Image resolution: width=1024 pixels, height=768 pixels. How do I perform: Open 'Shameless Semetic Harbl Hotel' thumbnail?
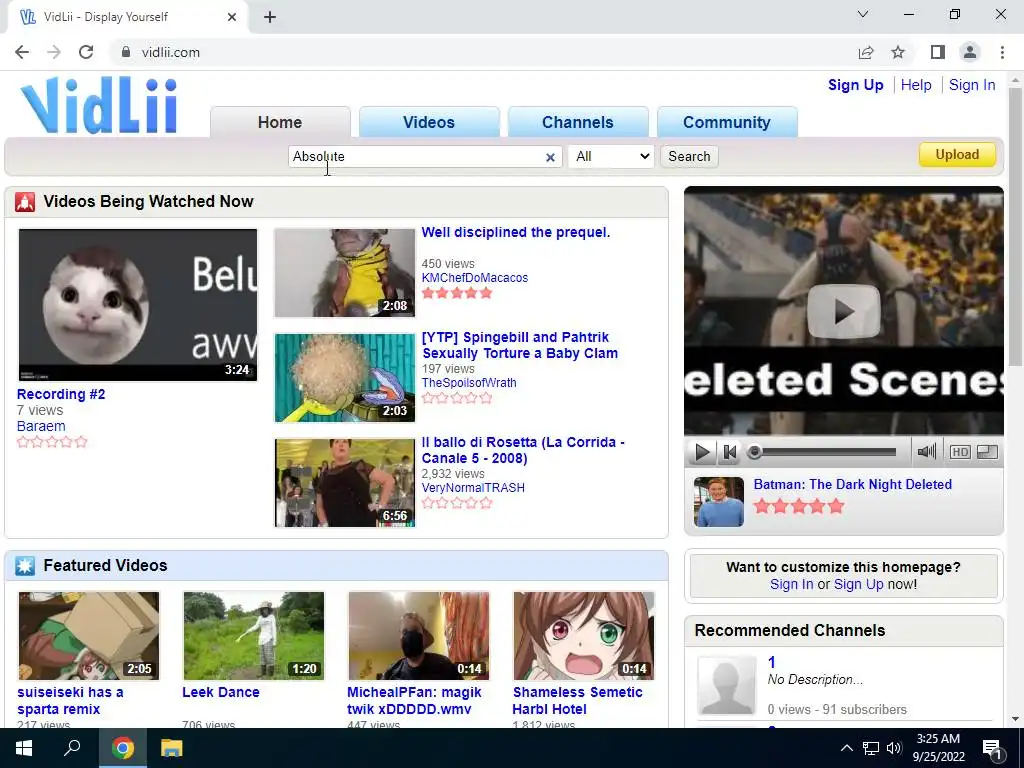click(x=584, y=636)
